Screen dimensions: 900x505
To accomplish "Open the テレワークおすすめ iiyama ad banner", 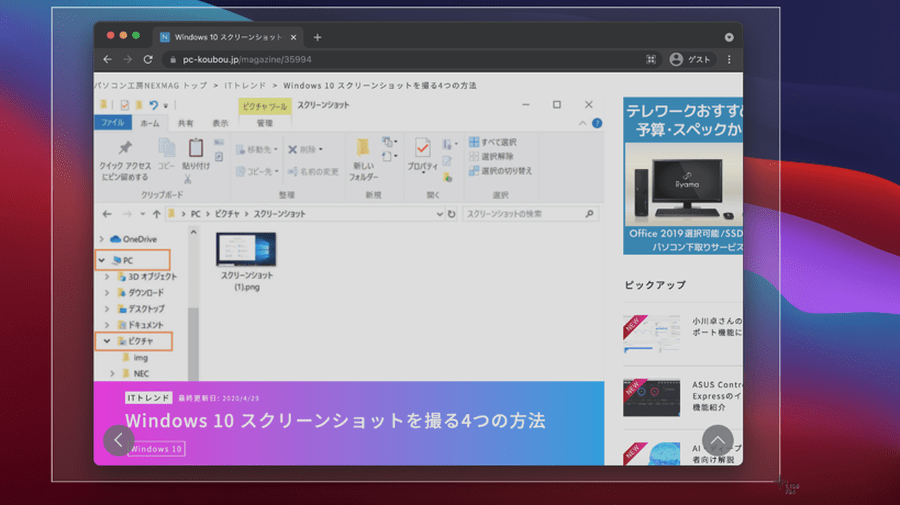I will 683,176.
